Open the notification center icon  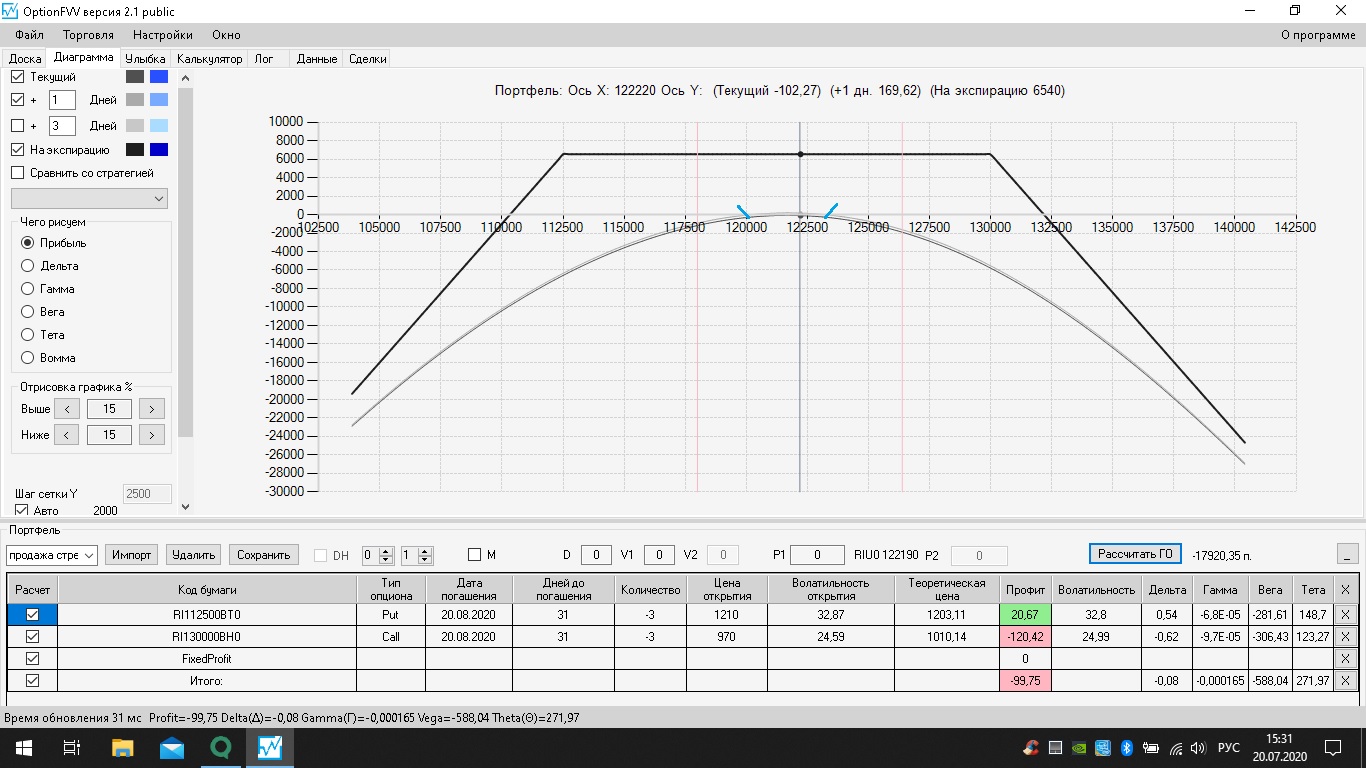(x=1333, y=747)
